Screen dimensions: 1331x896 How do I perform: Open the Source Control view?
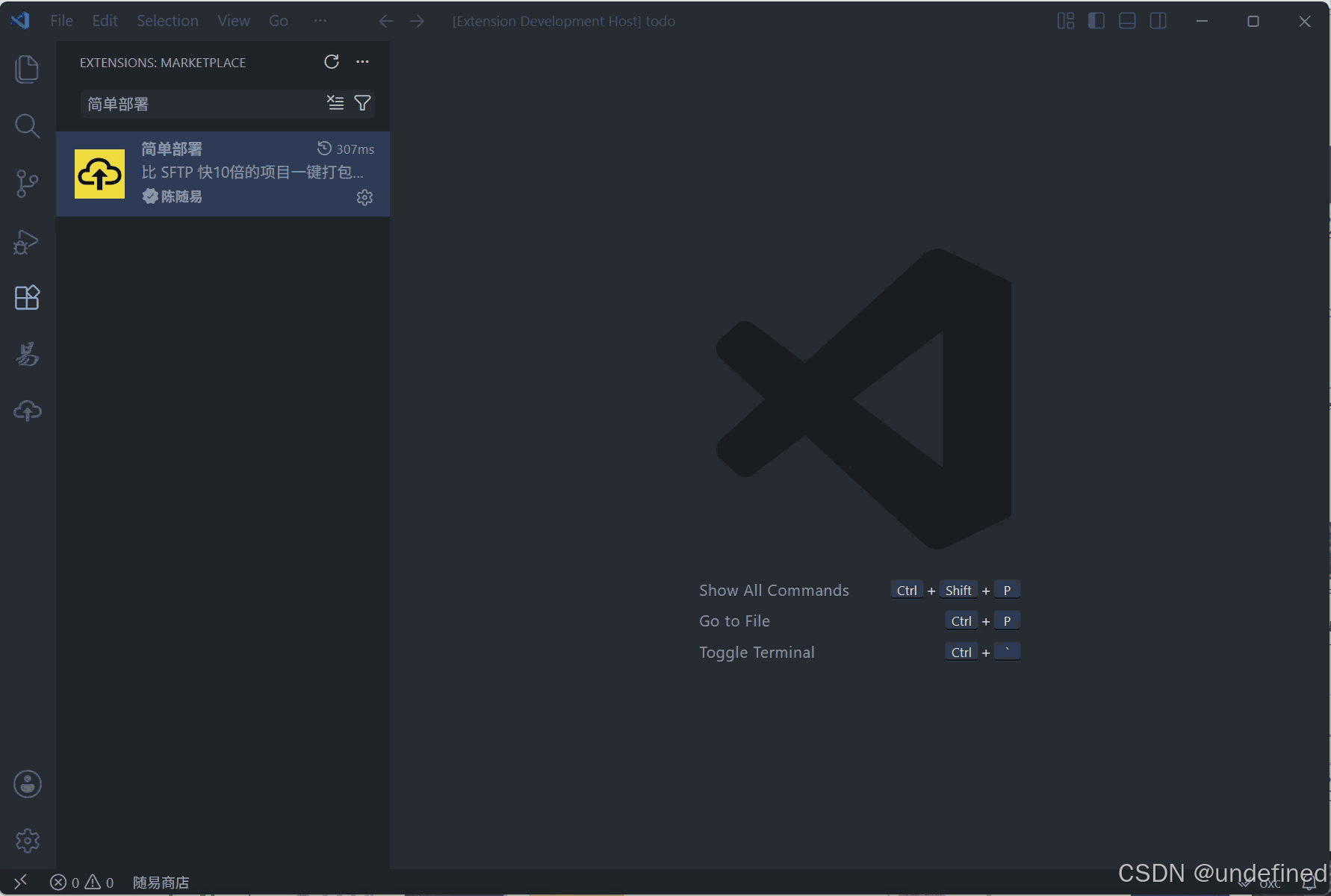click(x=27, y=183)
